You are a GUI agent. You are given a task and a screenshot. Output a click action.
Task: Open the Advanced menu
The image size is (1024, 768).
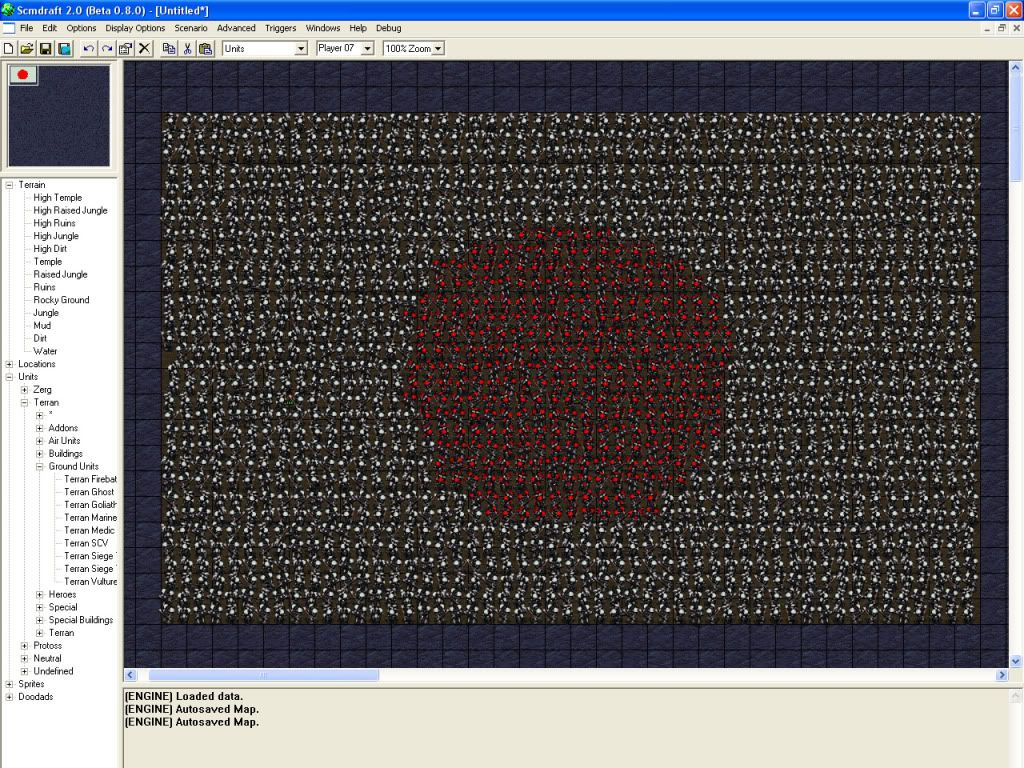pyautogui.click(x=236, y=28)
